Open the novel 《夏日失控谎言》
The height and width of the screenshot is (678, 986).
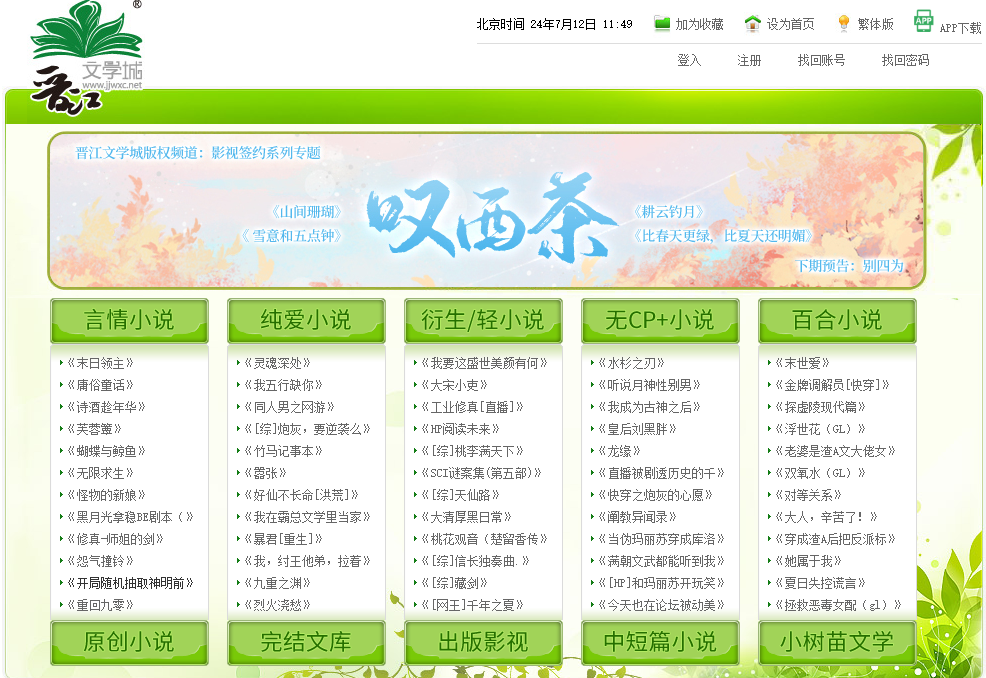tap(821, 583)
